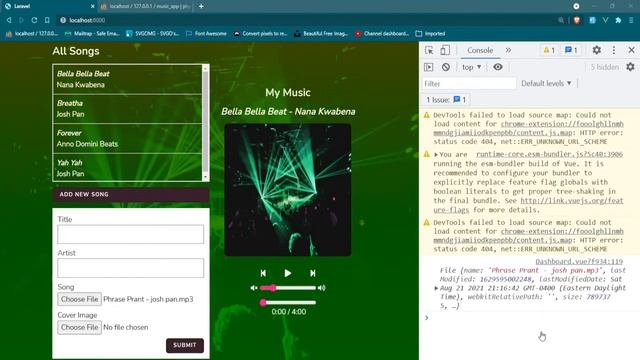This screenshot has width=640, height=360.
Task: Submit the new song form
Action: [x=184, y=345]
